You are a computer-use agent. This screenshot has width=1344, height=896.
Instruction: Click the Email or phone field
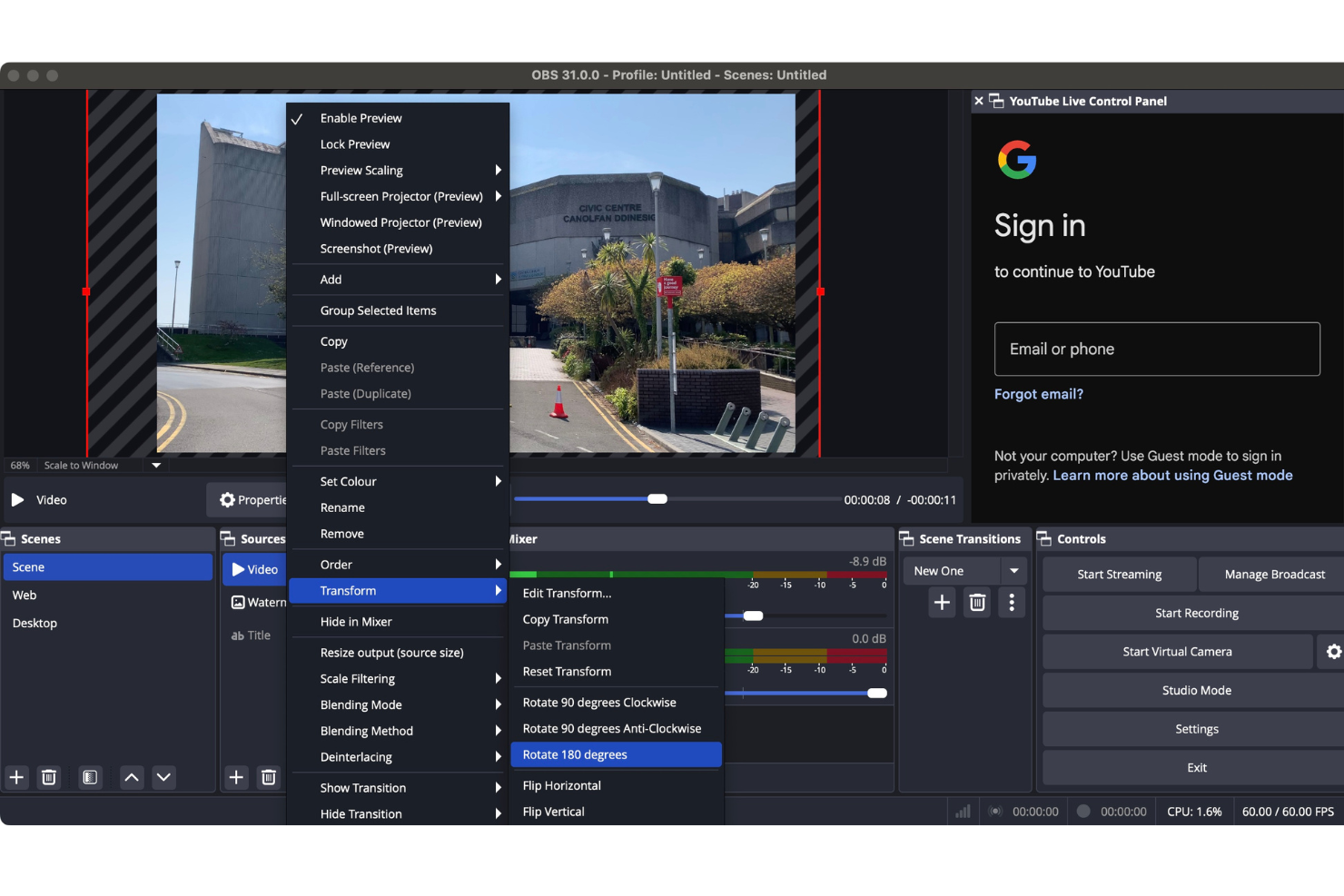1157,350
